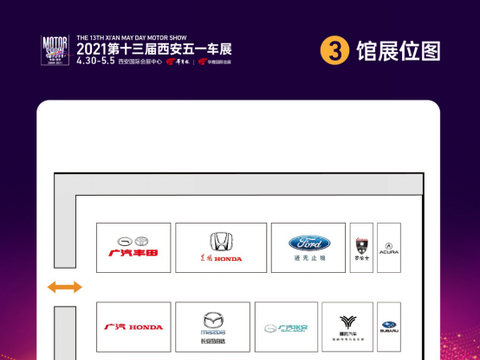Click the Motor Show logo badge

pos(55,50)
